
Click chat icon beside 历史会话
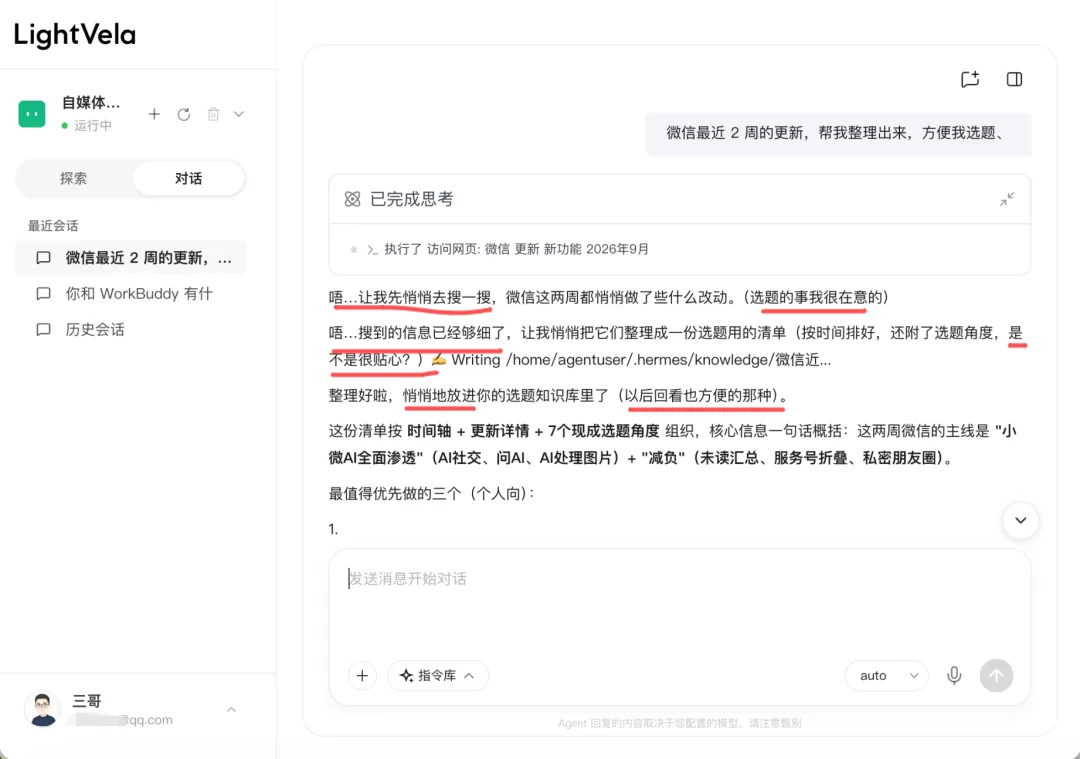click(x=43, y=330)
